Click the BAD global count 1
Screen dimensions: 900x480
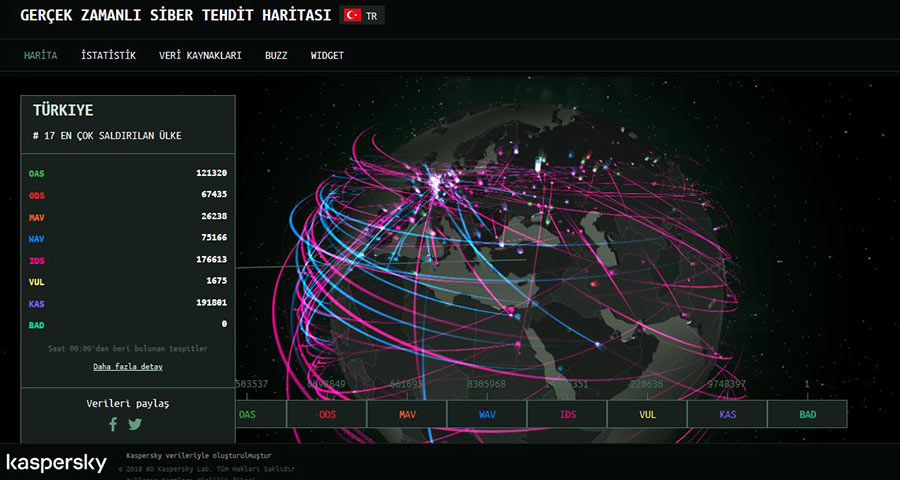pyautogui.click(x=807, y=384)
